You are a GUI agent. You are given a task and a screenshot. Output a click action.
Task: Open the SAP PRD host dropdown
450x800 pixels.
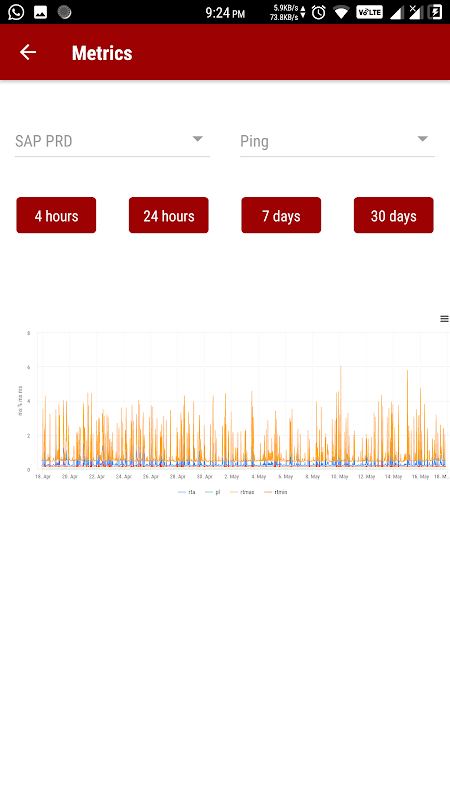(112, 141)
